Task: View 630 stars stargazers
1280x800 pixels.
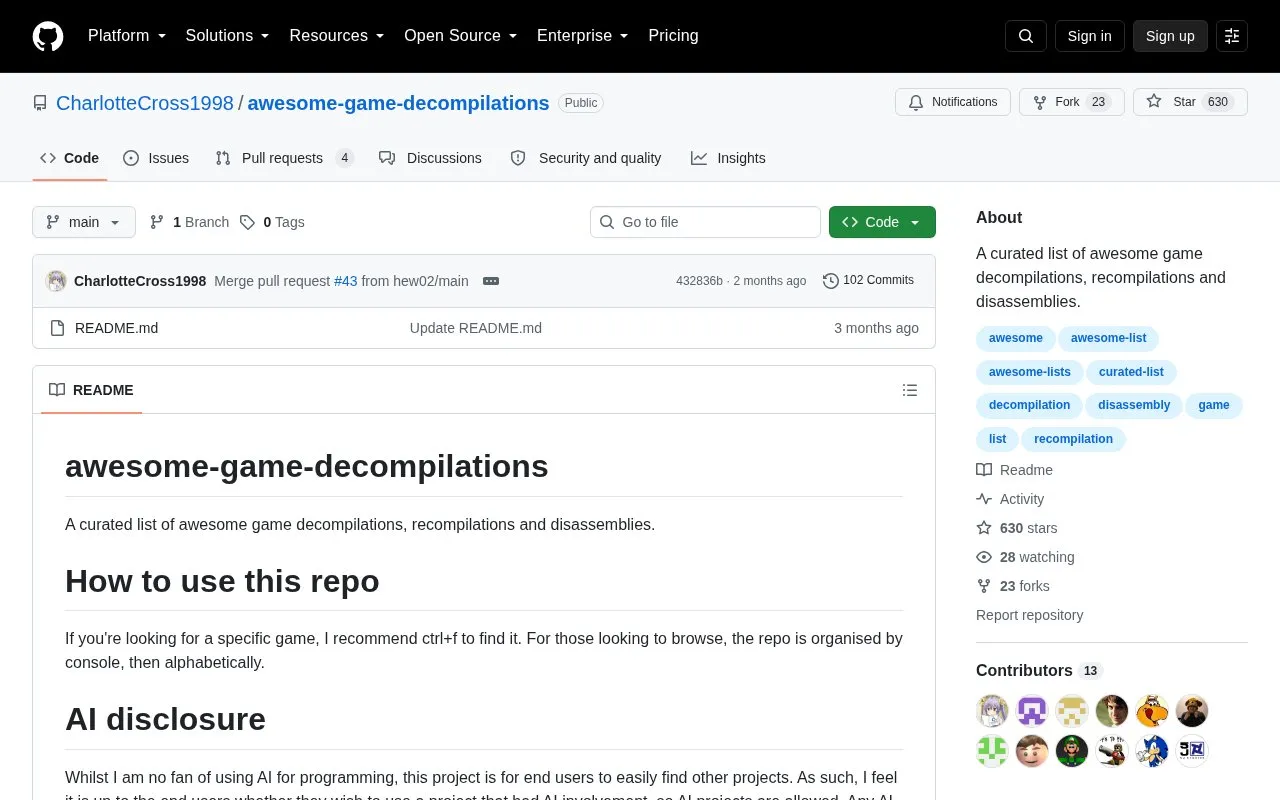Action: coord(1016,528)
